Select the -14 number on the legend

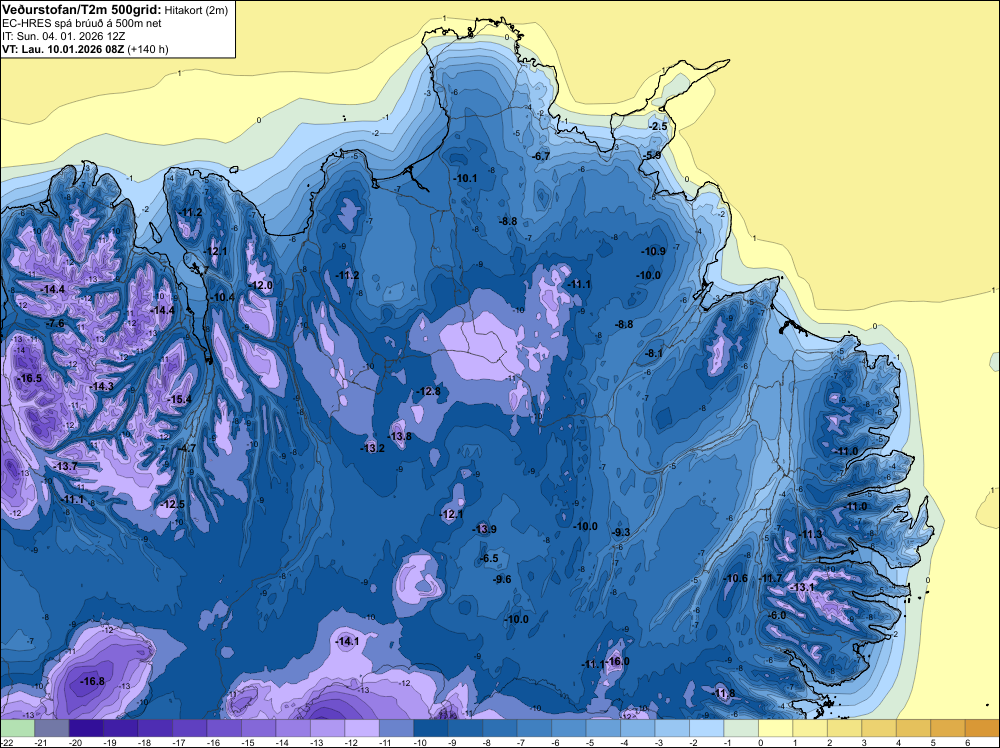coord(283,743)
